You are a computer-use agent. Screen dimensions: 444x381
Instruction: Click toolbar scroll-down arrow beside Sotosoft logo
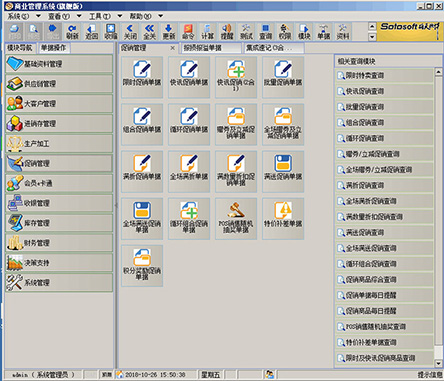tap(372, 37)
